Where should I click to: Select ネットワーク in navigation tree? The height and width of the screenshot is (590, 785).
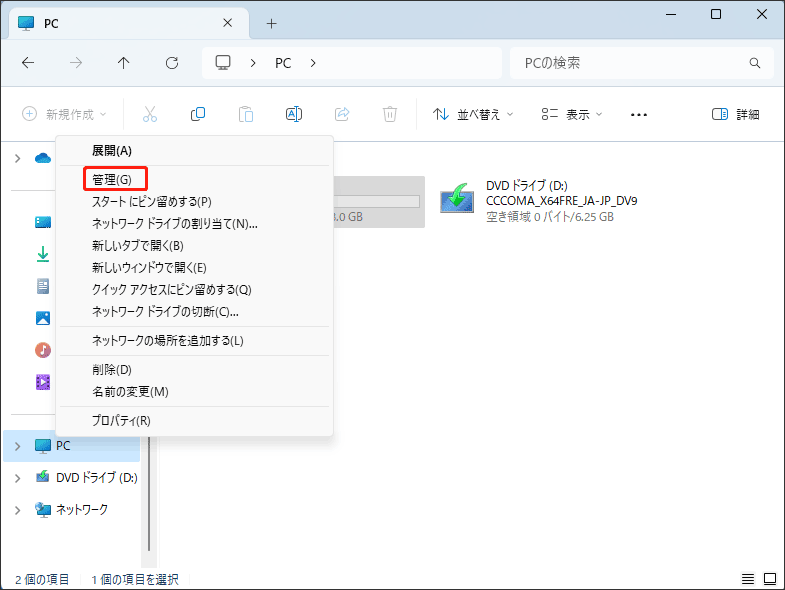[x=72, y=510]
